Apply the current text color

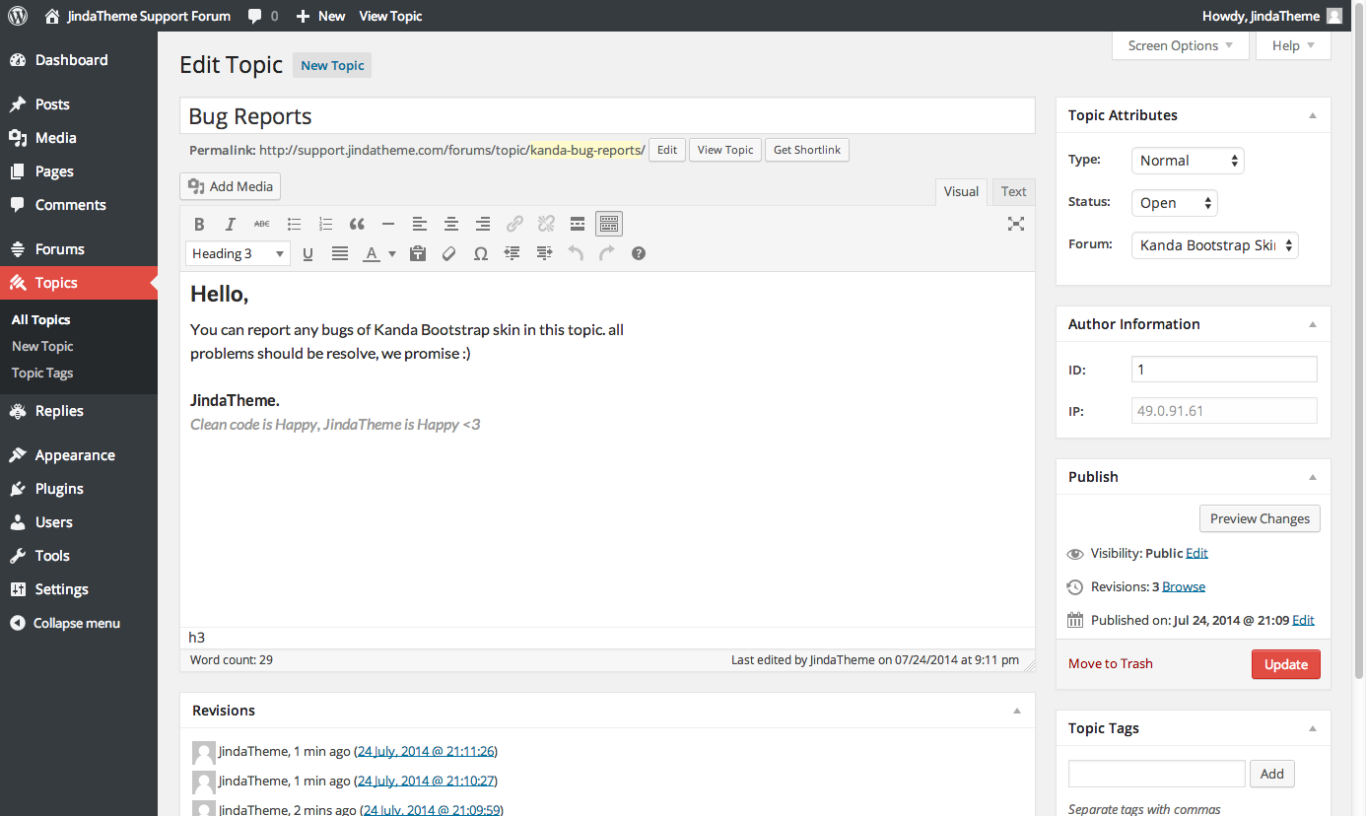[371, 254]
